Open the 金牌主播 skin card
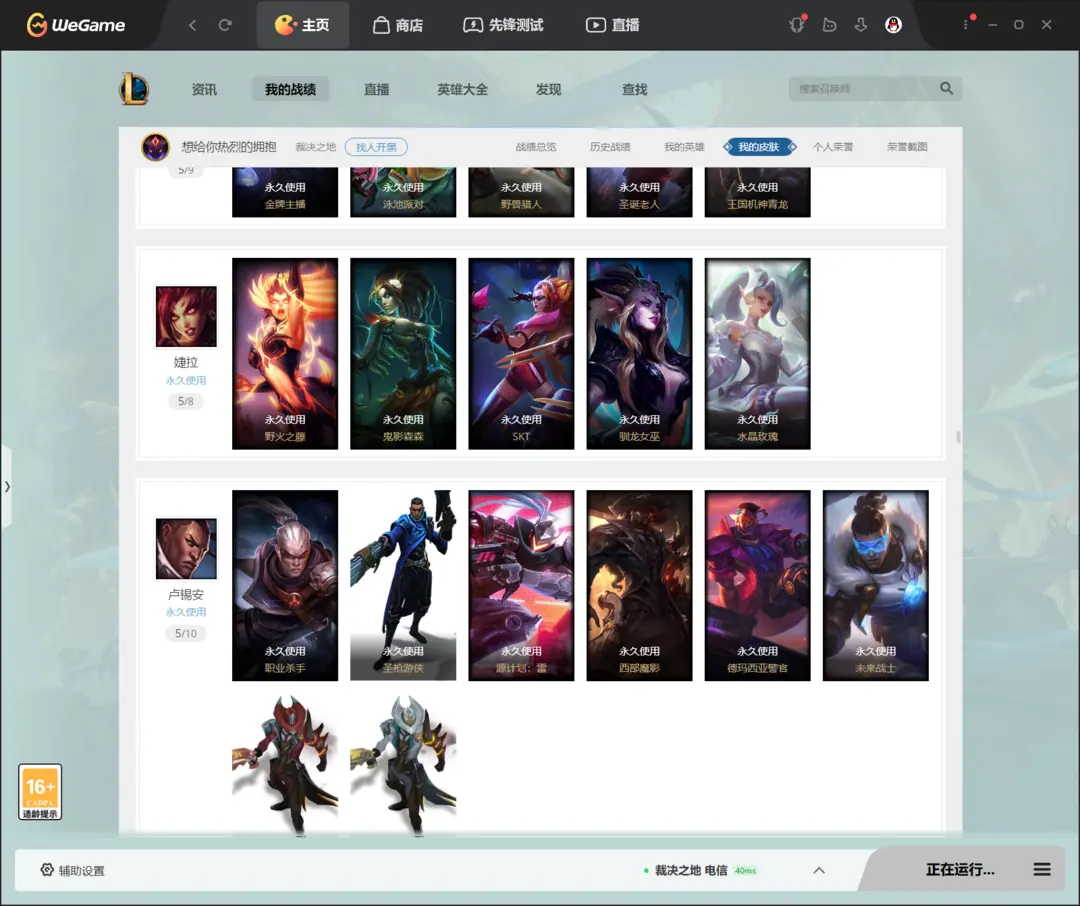The image size is (1080, 906). (285, 192)
